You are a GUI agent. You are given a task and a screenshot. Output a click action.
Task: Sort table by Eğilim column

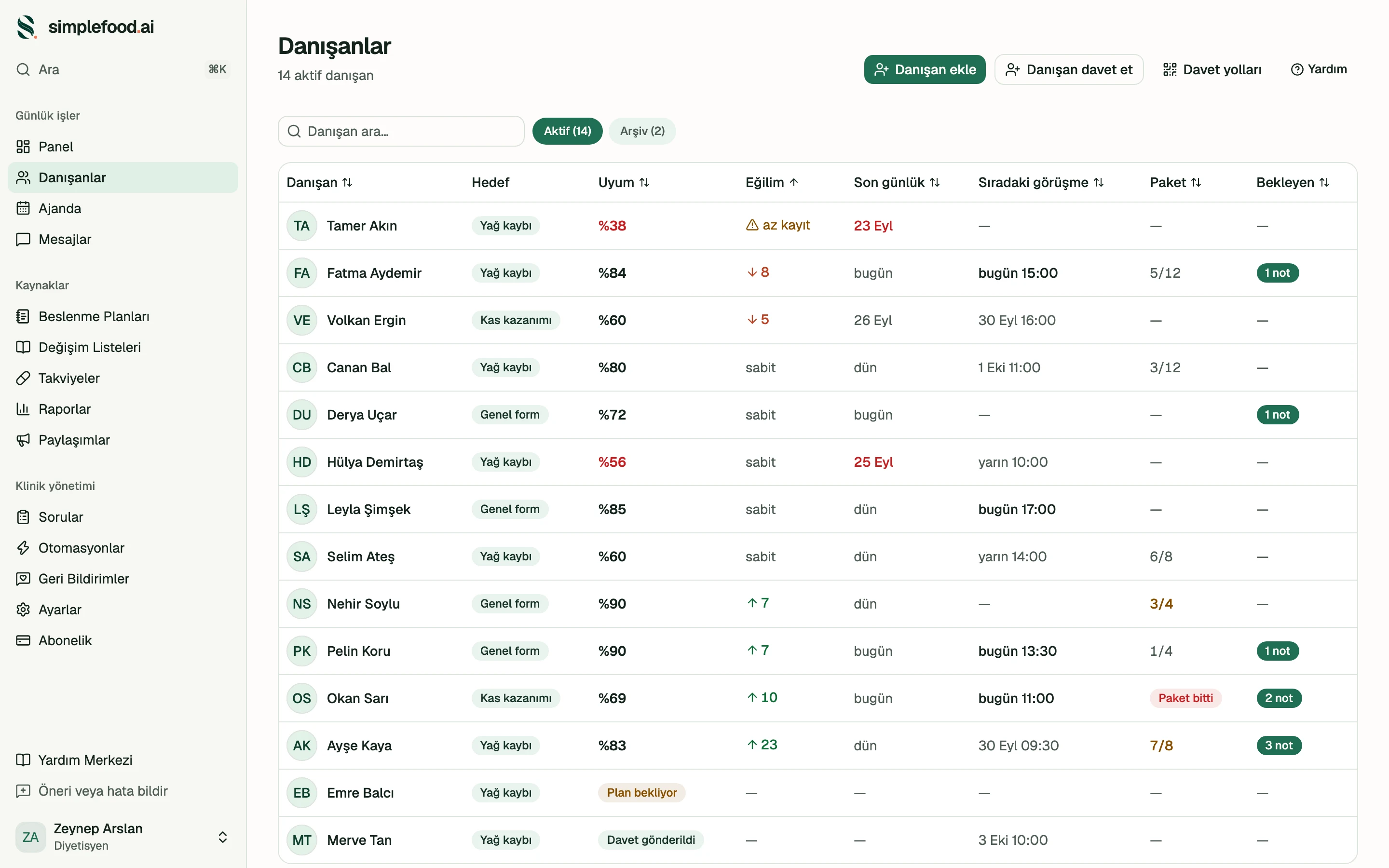point(772,183)
